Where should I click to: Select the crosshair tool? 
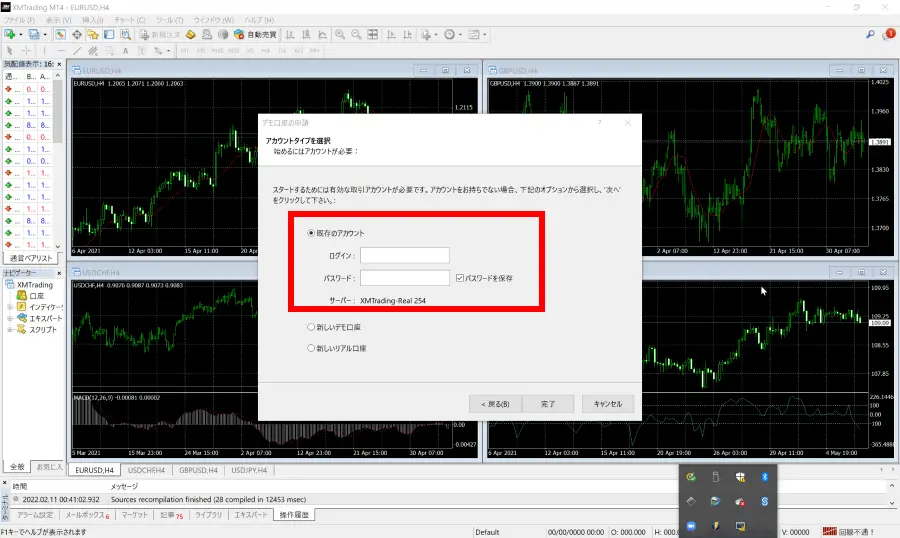(26, 51)
